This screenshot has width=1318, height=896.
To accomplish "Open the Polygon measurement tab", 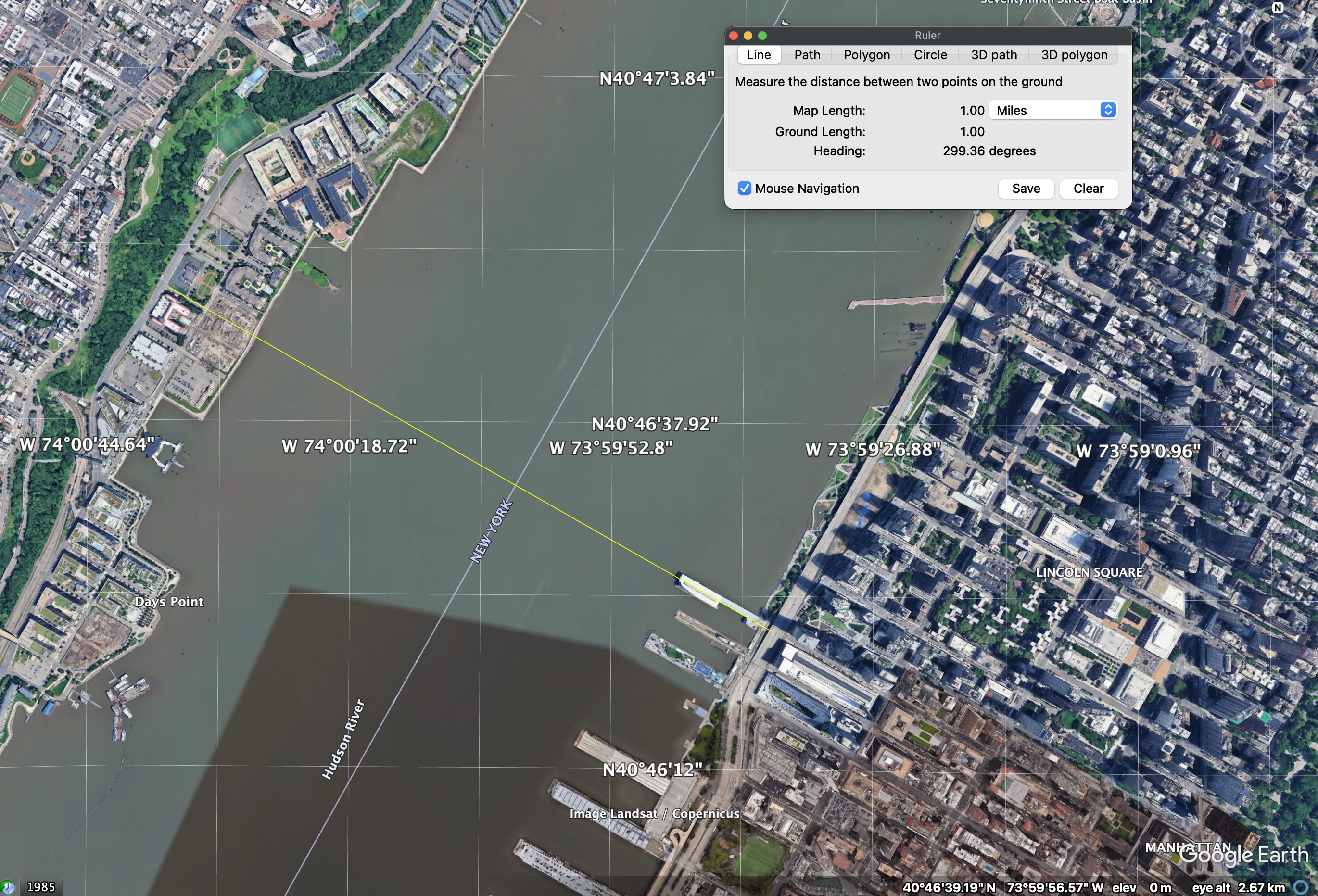I will 867,54.
